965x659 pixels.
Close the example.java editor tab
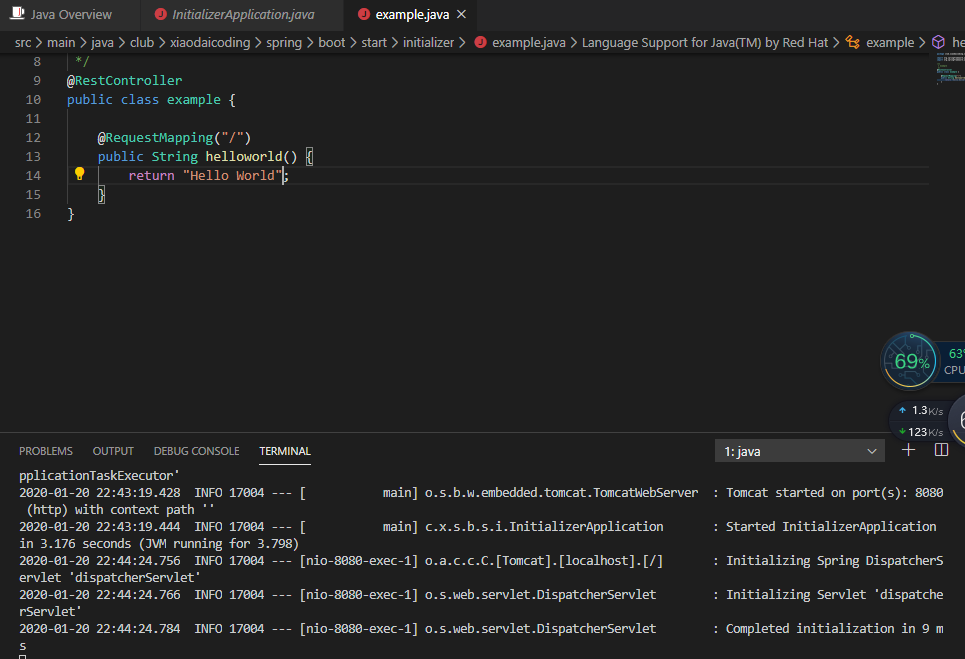460,15
